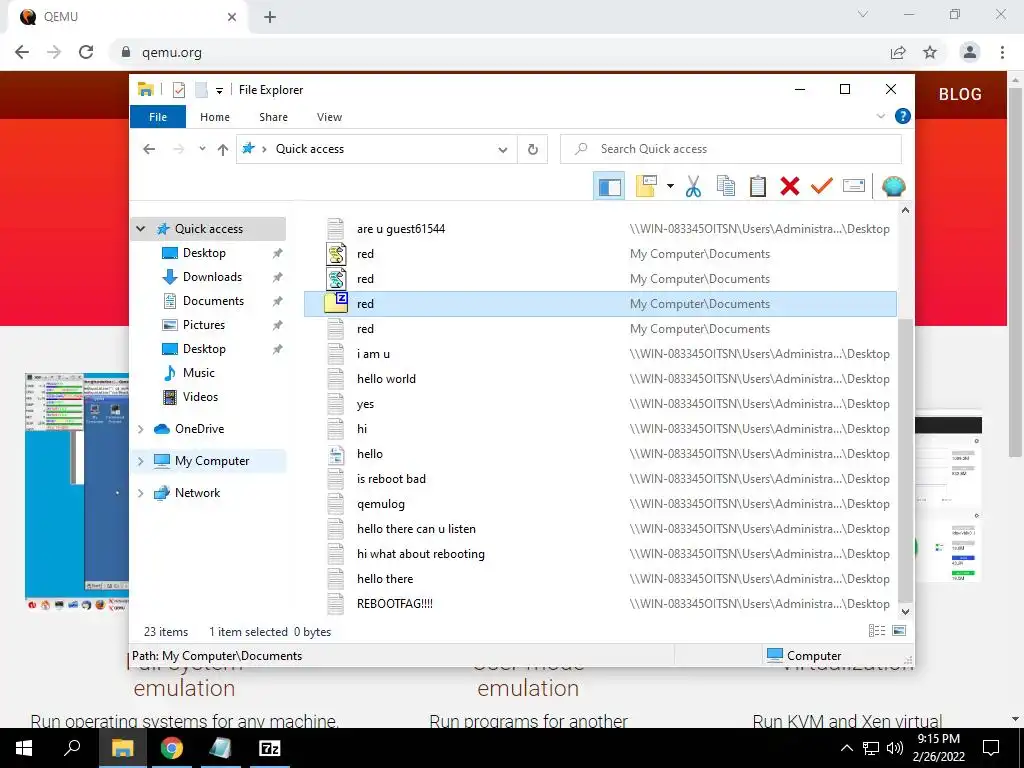Click the red X Delete icon
1024x768 pixels.
(x=790, y=187)
